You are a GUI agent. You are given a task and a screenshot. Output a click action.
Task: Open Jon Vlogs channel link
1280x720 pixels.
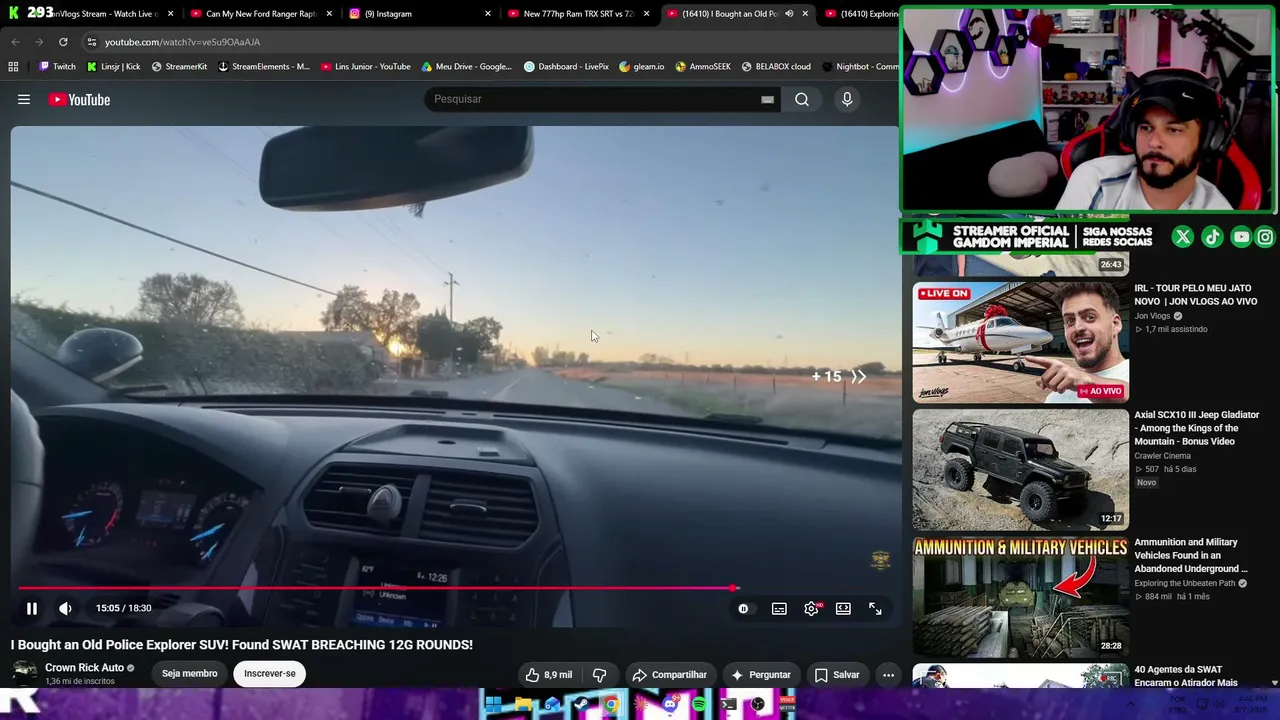(1152, 316)
